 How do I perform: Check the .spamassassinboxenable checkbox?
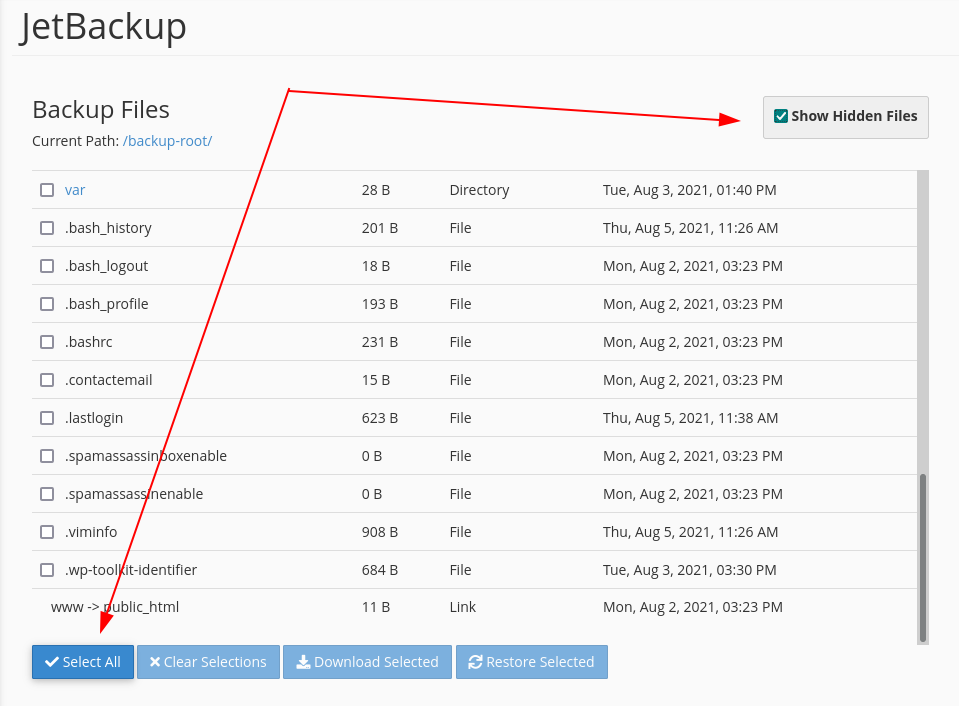click(x=47, y=456)
